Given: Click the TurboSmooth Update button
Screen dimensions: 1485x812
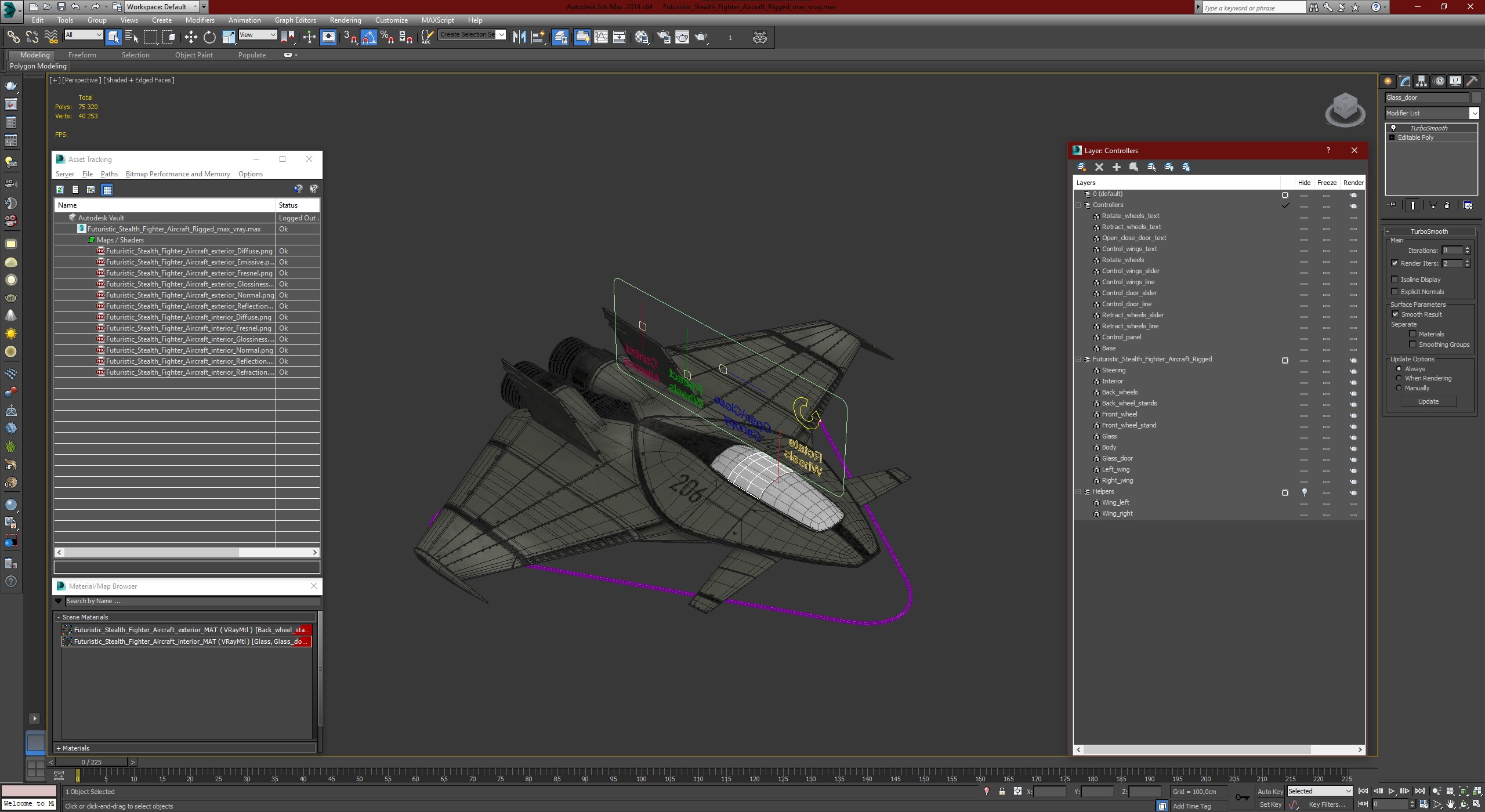Looking at the screenshot, I should (x=1428, y=401).
